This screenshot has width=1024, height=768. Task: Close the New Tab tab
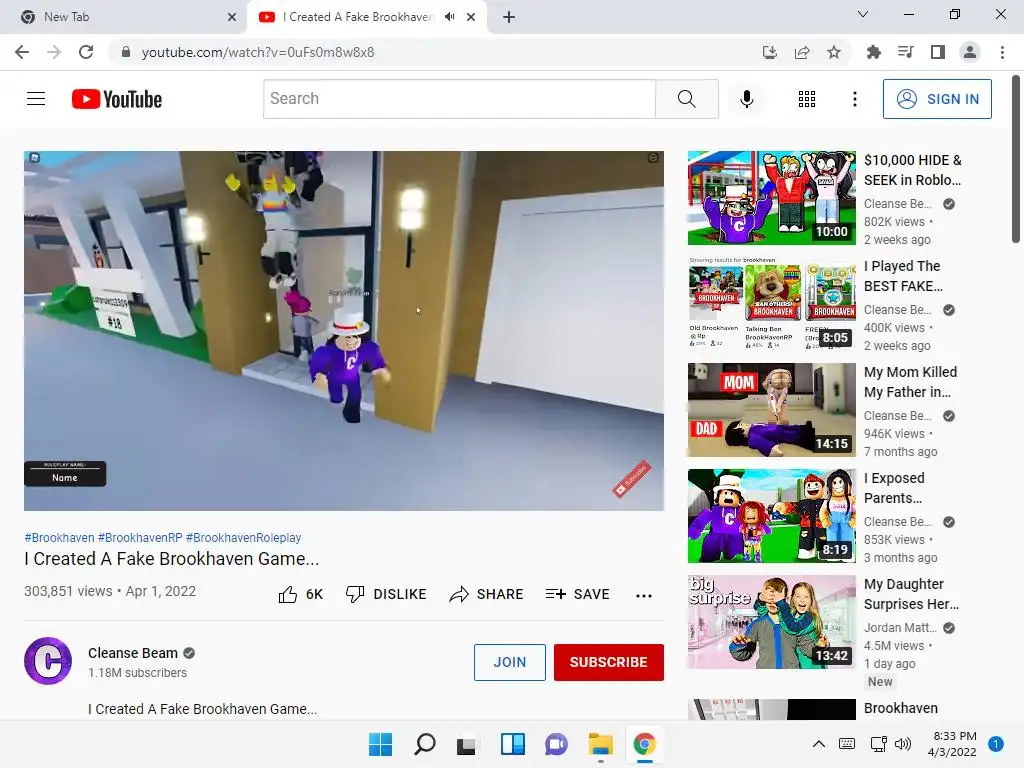pyautogui.click(x=232, y=17)
